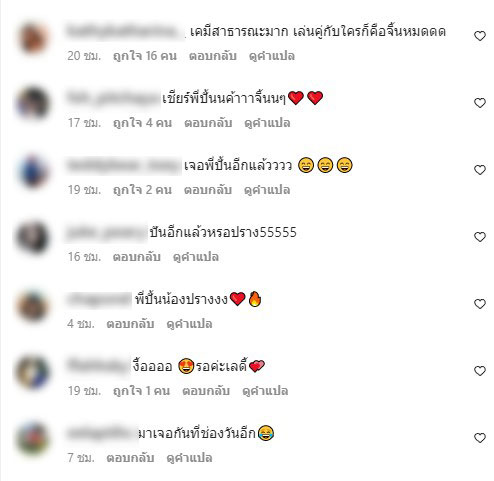Reply to the 7 ชม. comment

coord(130,458)
